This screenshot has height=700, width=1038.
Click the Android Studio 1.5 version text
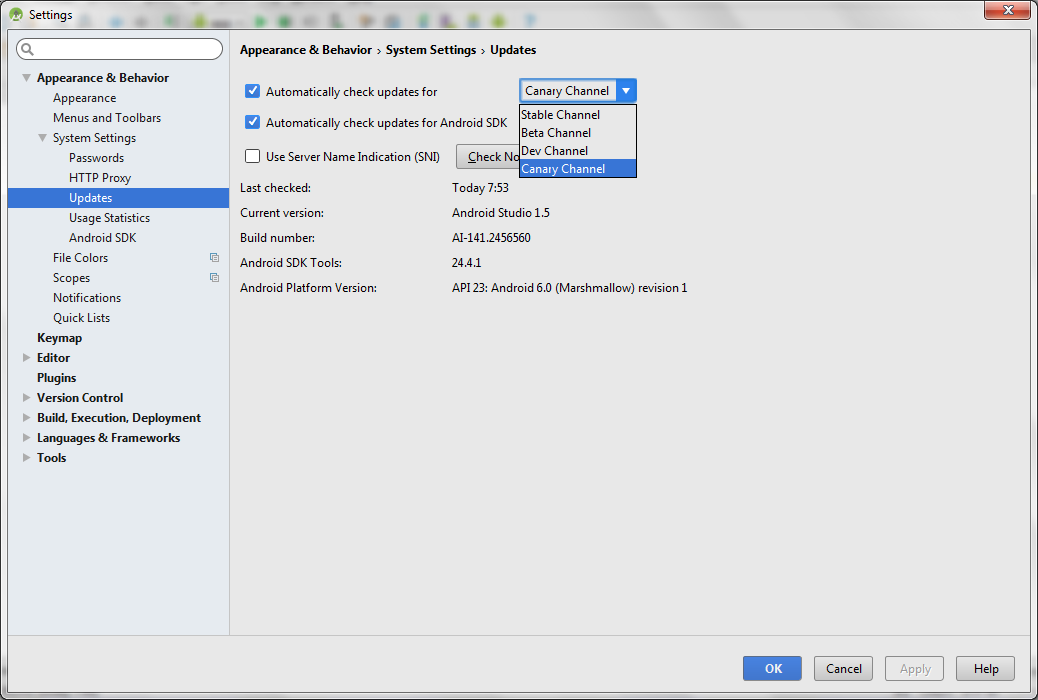pos(500,213)
